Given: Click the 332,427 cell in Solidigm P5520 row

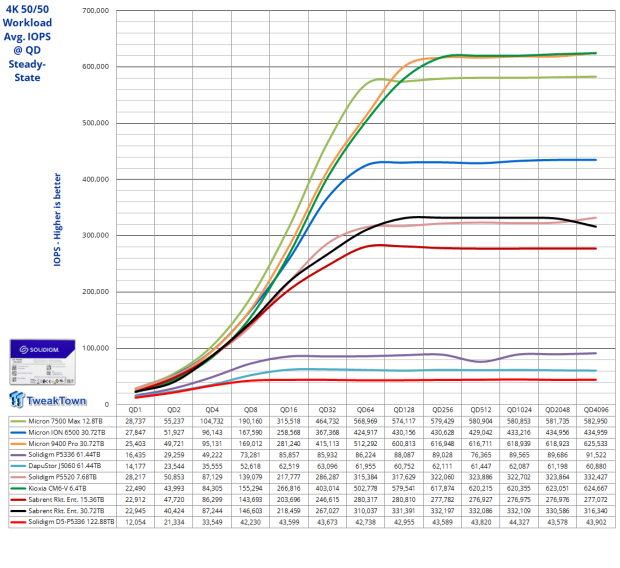Looking at the screenshot, I should click(x=596, y=477).
